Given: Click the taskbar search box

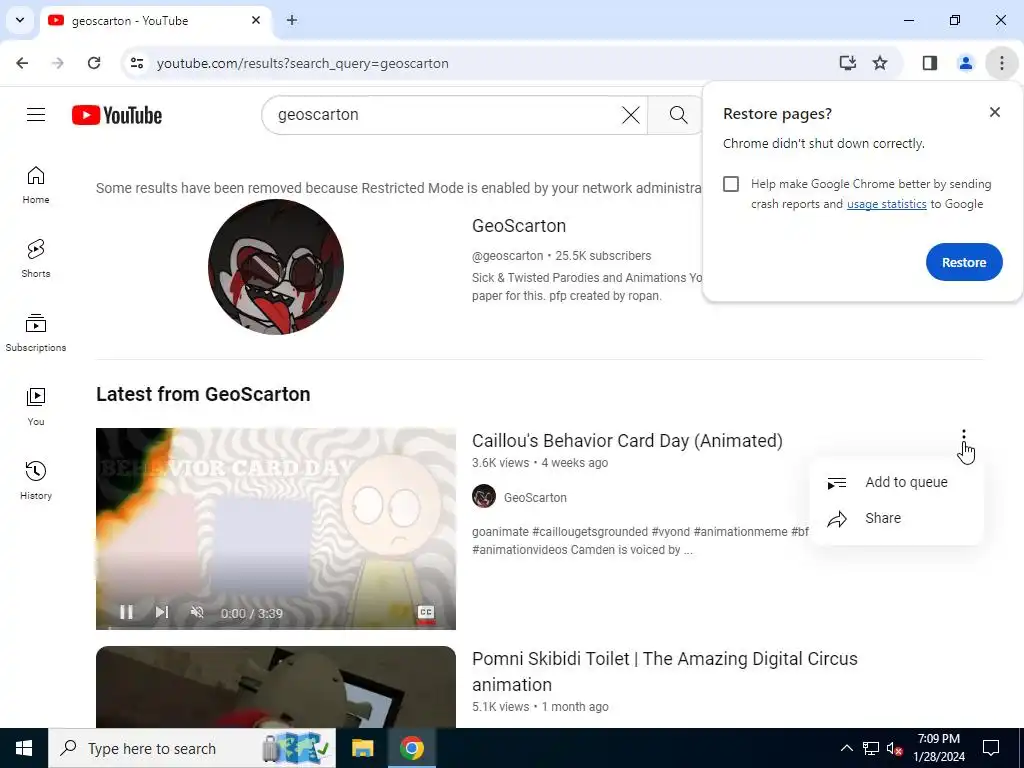Looking at the screenshot, I should pyautogui.click(x=192, y=748).
